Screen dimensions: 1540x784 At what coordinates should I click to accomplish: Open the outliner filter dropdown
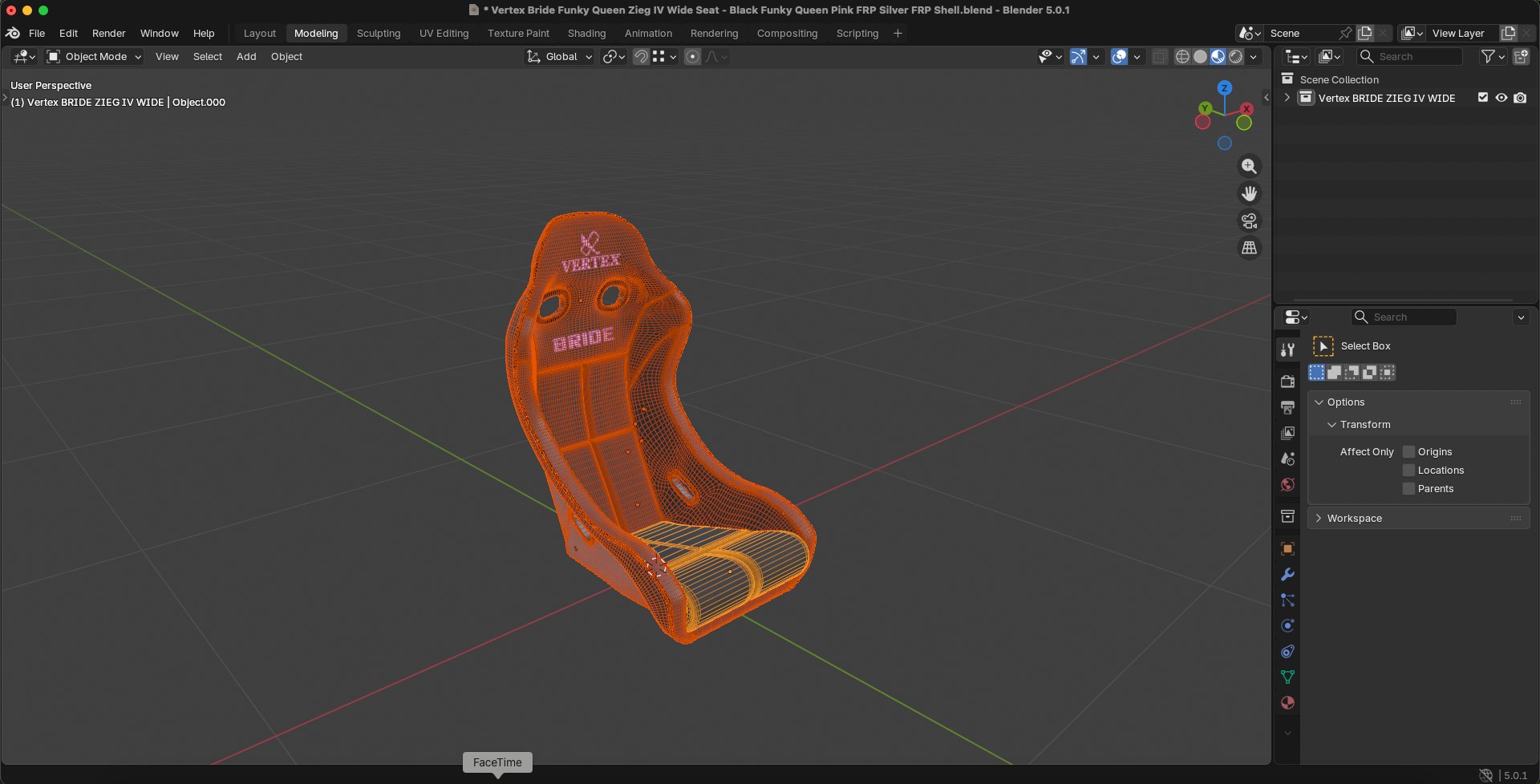tap(1493, 56)
